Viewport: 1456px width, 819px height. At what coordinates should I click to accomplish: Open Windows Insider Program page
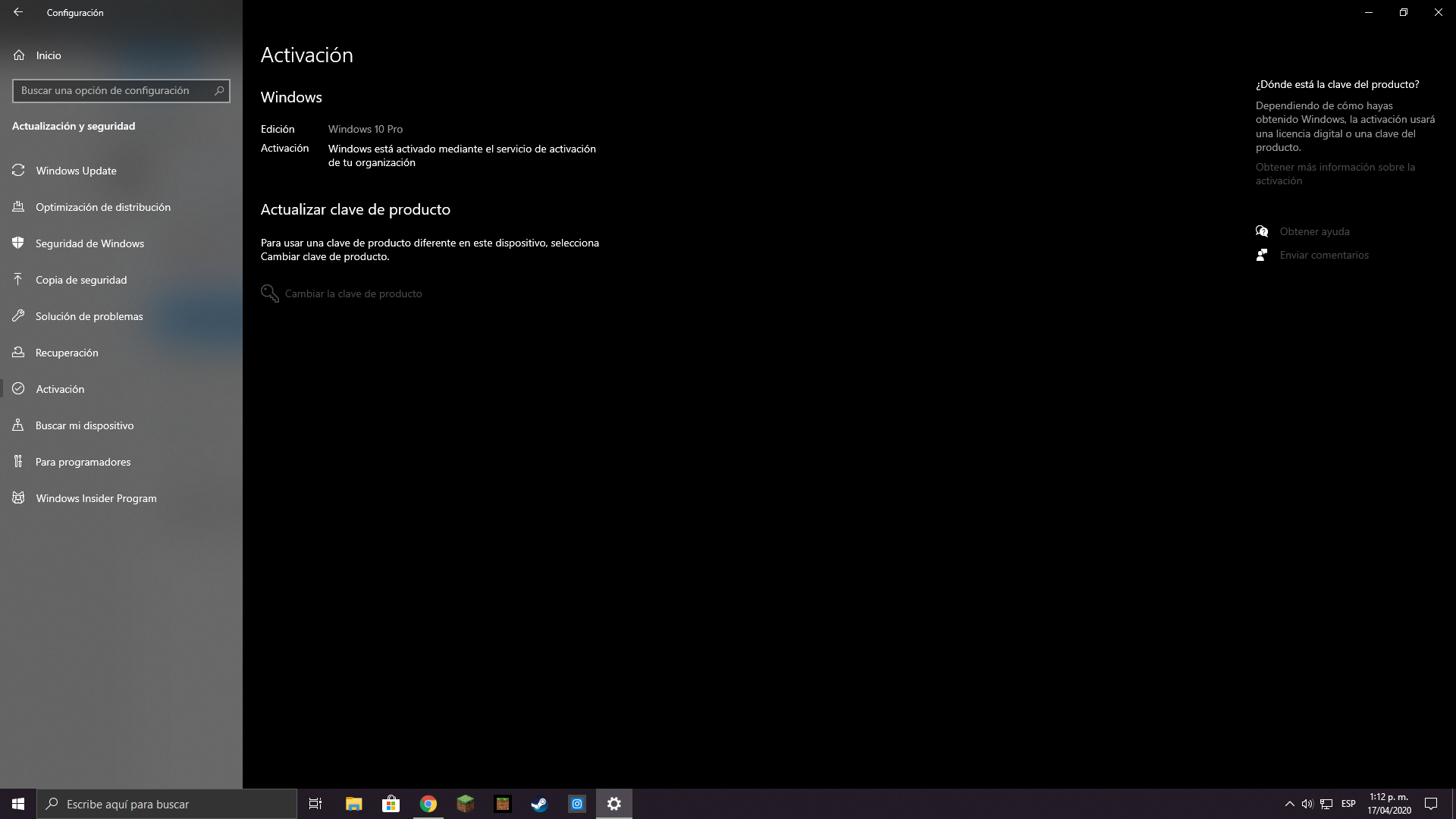point(96,498)
